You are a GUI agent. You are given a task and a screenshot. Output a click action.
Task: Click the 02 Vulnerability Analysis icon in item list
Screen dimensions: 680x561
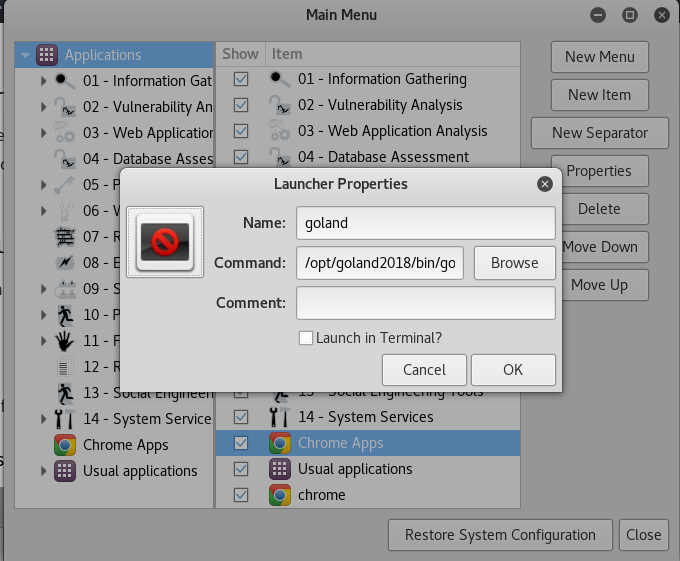pyautogui.click(x=280, y=105)
